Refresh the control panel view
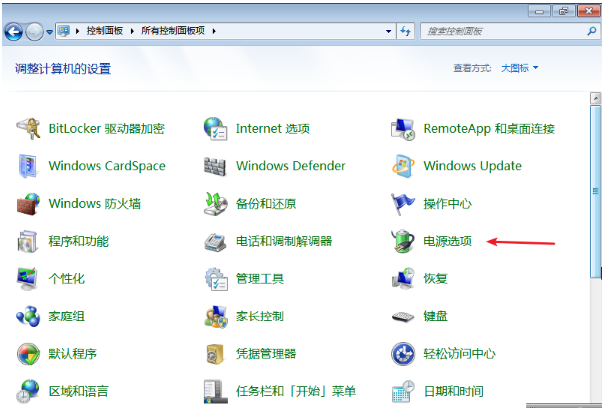This screenshot has height=408, width=604. point(406,31)
